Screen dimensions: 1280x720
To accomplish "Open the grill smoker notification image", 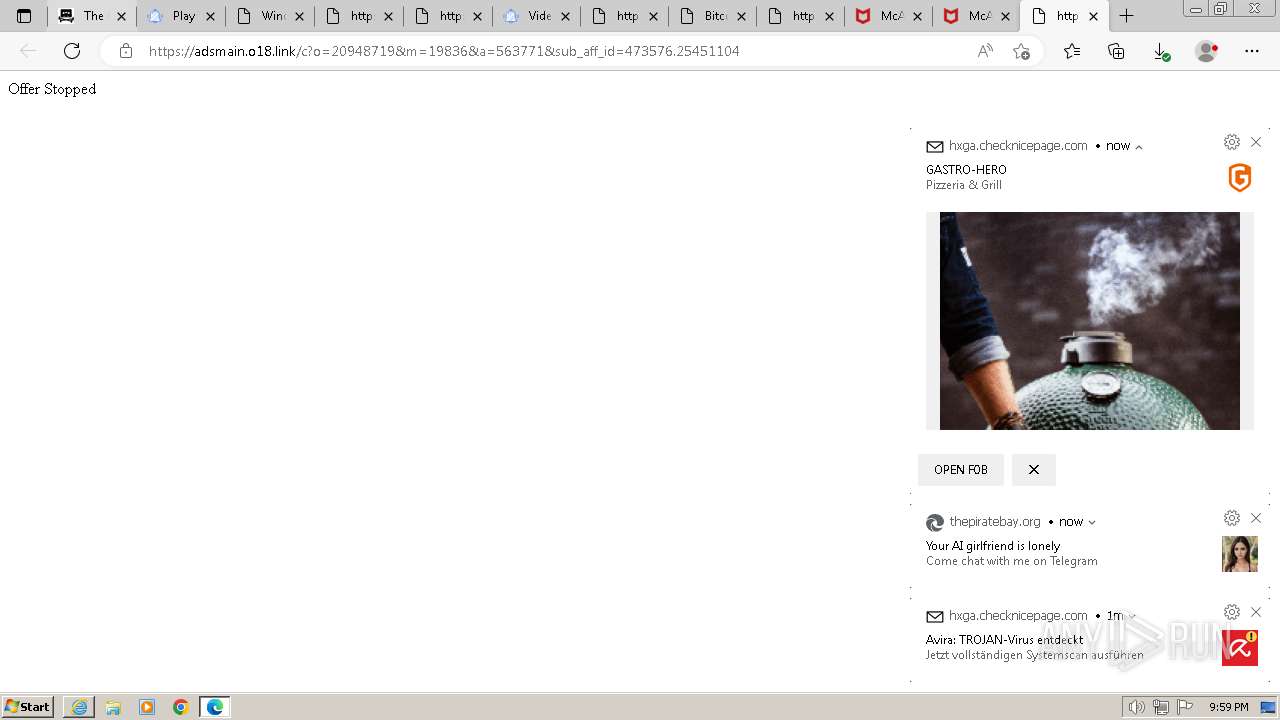I will tap(1090, 321).
